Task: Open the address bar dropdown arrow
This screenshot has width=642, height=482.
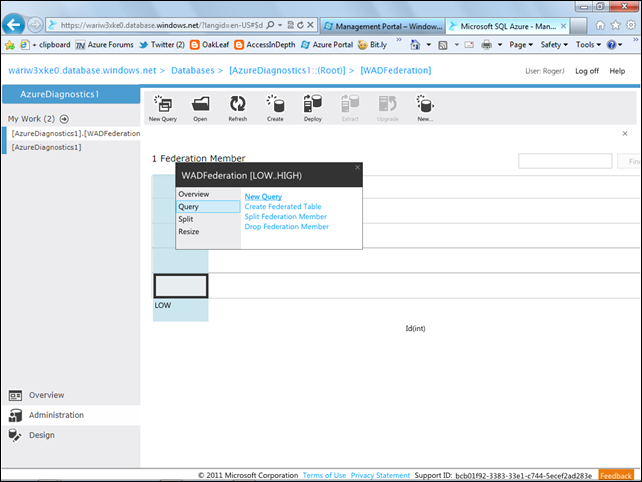Action: click(280, 25)
